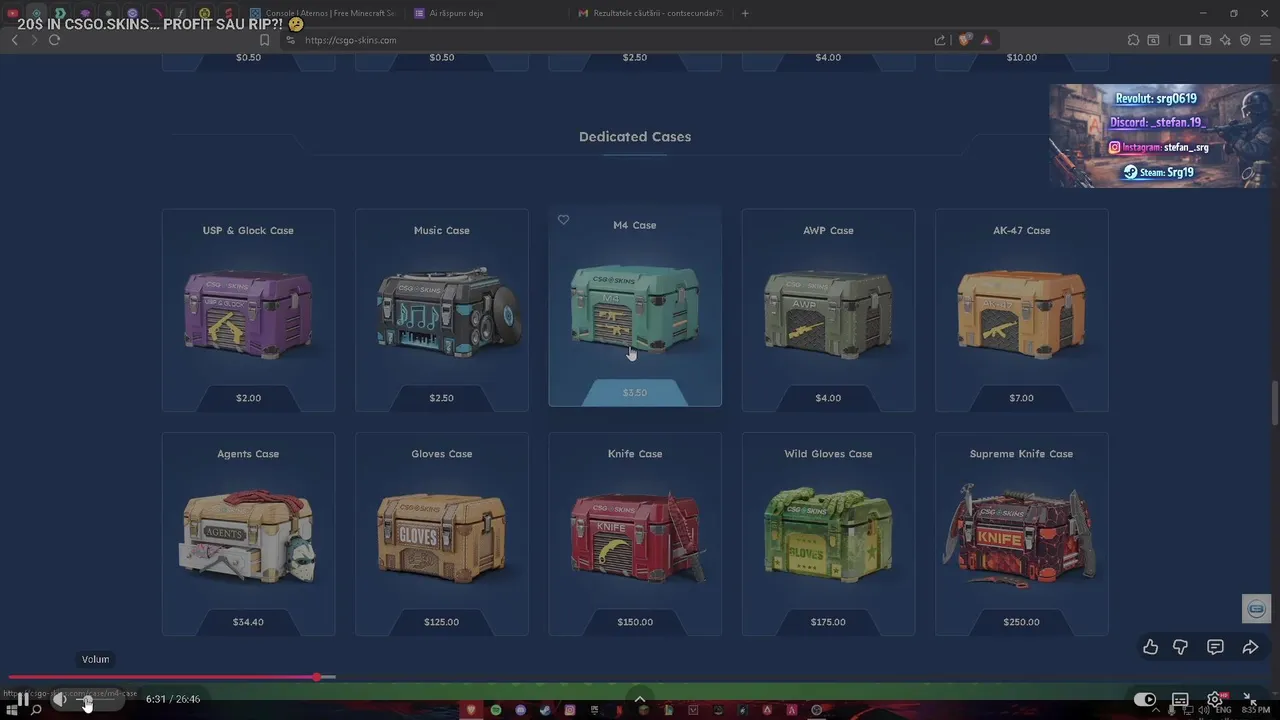This screenshot has width=1280, height=720.
Task: Reload the page in the browser
Action: pyautogui.click(x=54, y=40)
